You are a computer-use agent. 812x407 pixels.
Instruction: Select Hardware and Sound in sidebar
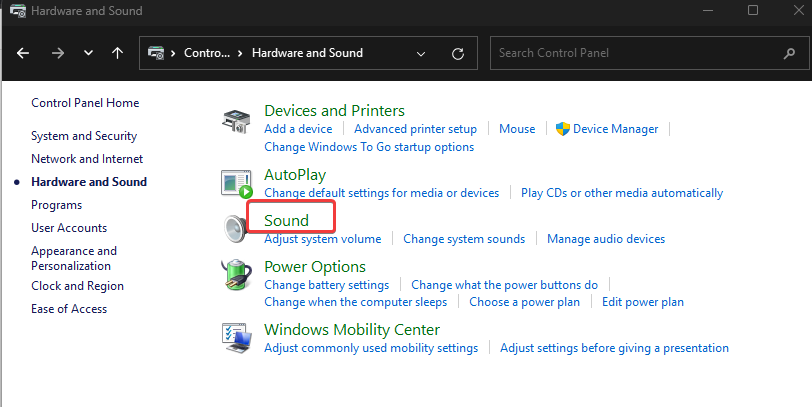click(x=89, y=182)
